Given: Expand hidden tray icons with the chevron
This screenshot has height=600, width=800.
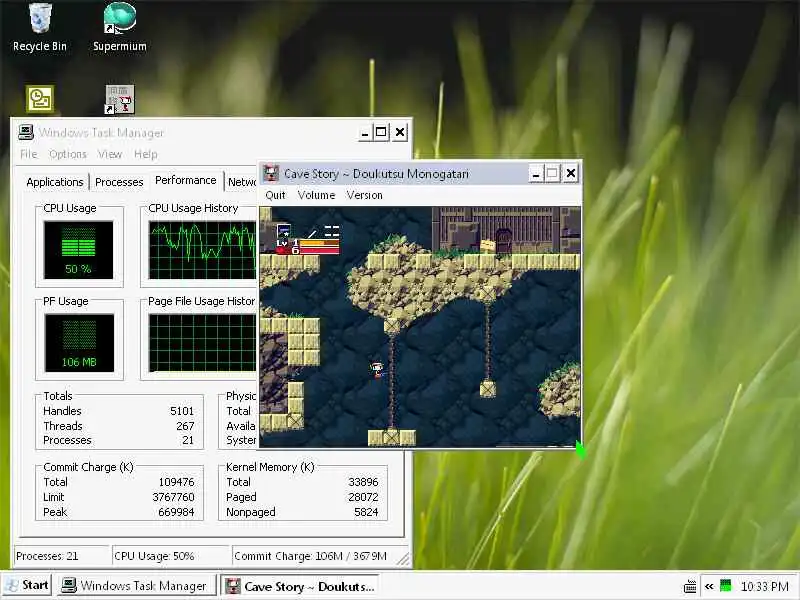Looking at the screenshot, I should click(709, 586).
